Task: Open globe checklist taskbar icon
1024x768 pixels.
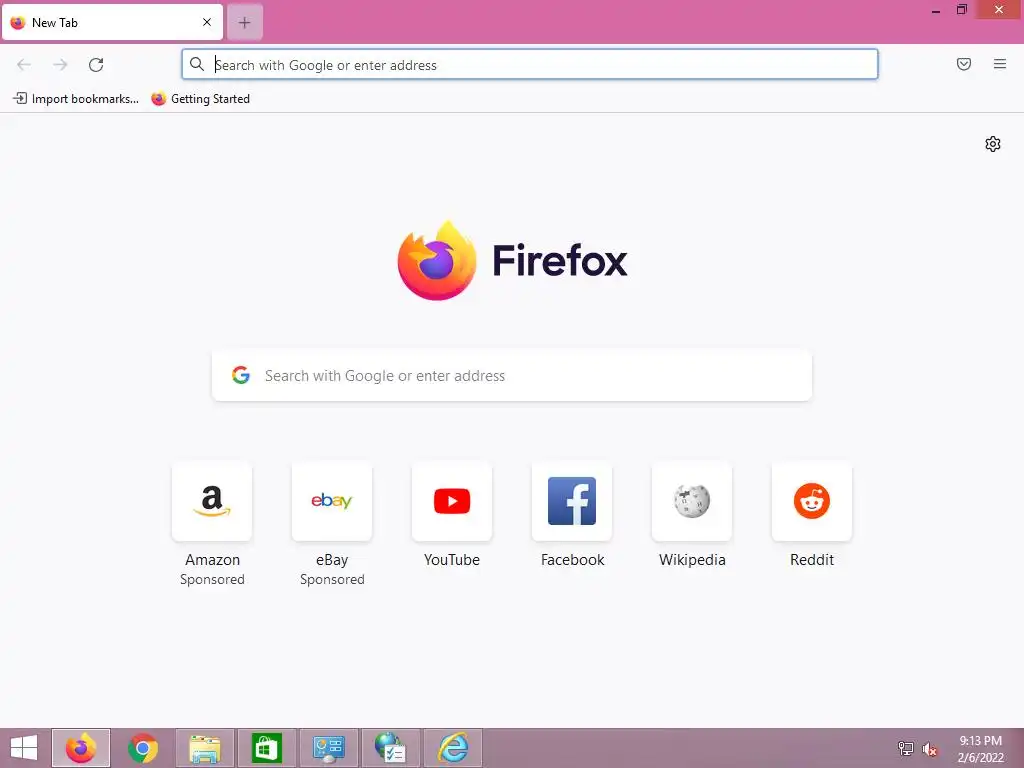Action: (391, 748)
